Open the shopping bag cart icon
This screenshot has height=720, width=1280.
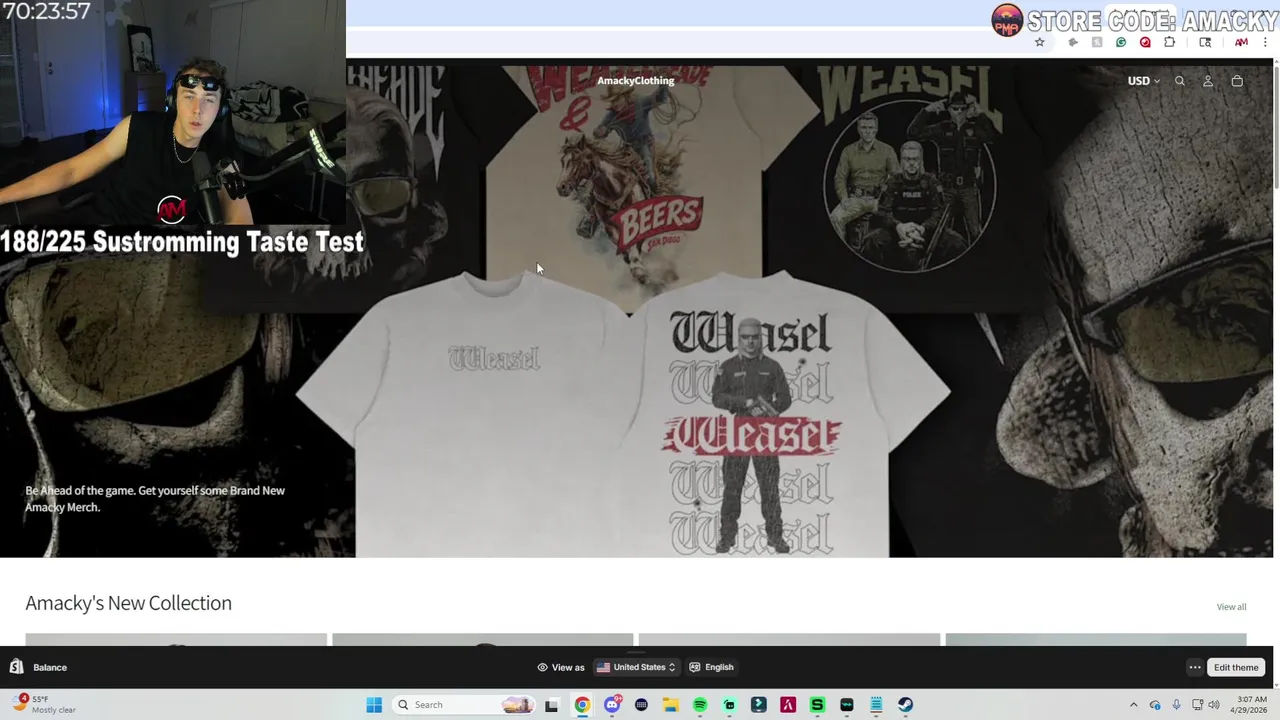coord(1237,81)
